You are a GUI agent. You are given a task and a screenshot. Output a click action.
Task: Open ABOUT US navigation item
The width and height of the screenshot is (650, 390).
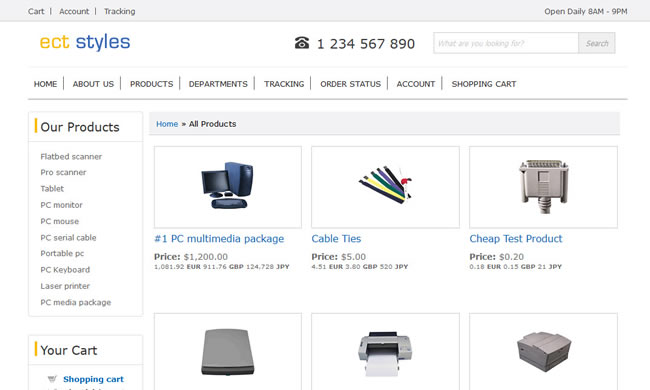(93, 84)
